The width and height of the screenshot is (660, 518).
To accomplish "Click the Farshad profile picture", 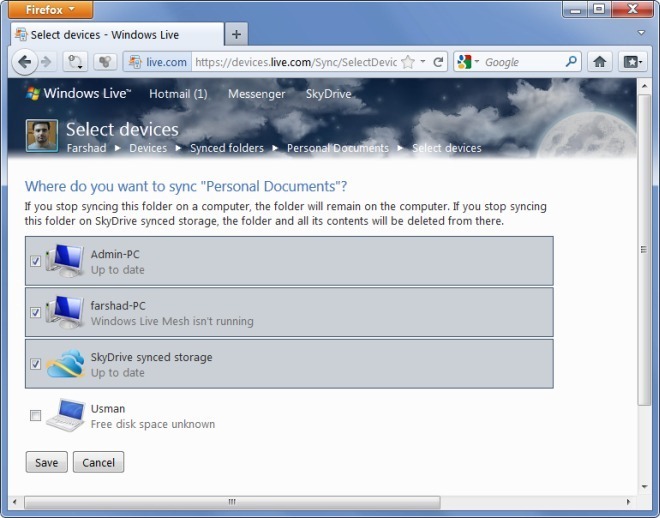I will pos(42,135).
